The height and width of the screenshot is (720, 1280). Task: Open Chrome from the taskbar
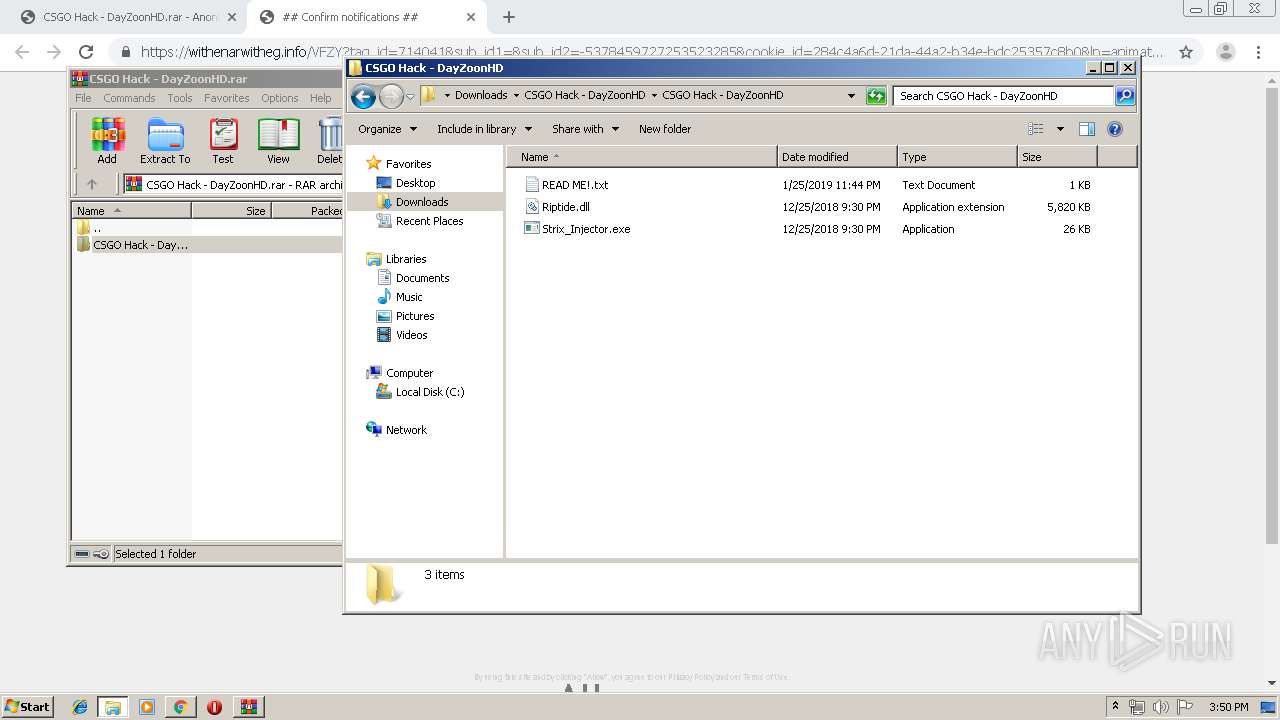pyautogui.click(x=180, y=707)
